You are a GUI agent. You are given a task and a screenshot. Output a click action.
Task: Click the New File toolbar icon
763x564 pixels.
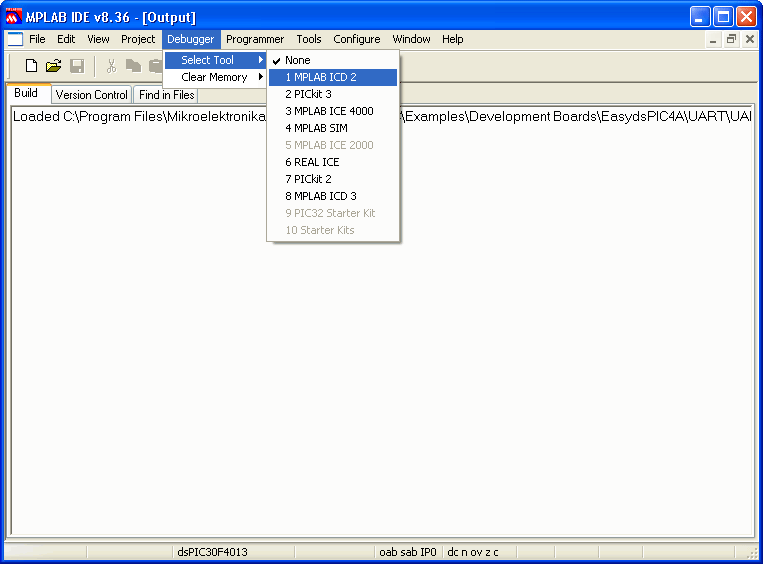(x=31, y=66)
